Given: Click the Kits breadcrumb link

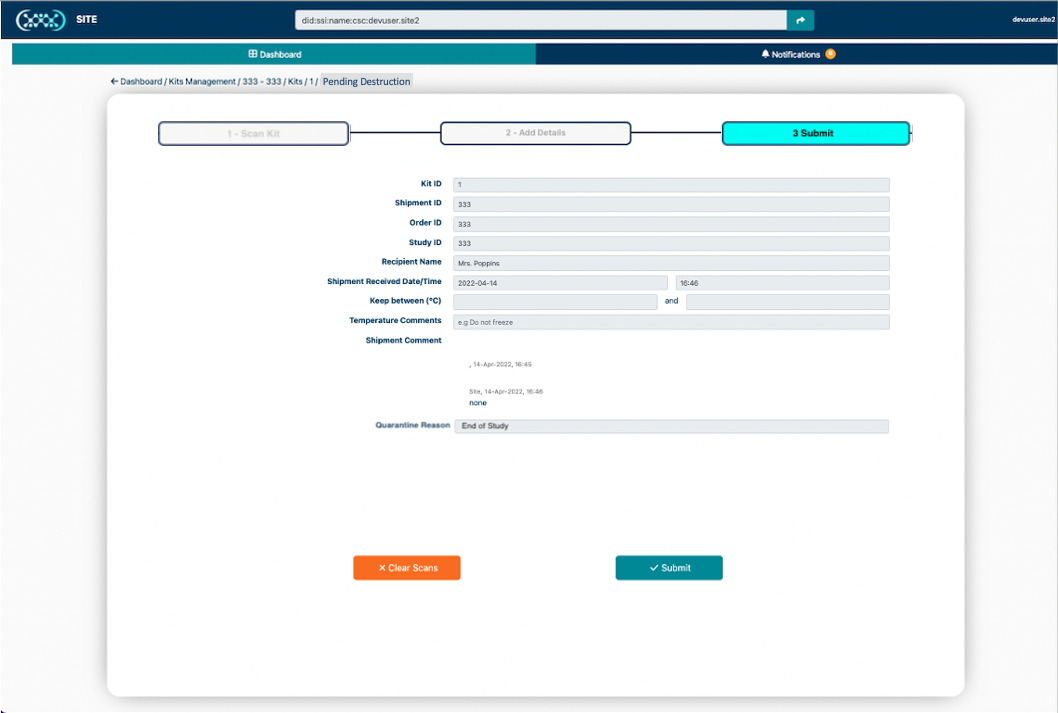Looking at the screenshot, I should 295,82.
